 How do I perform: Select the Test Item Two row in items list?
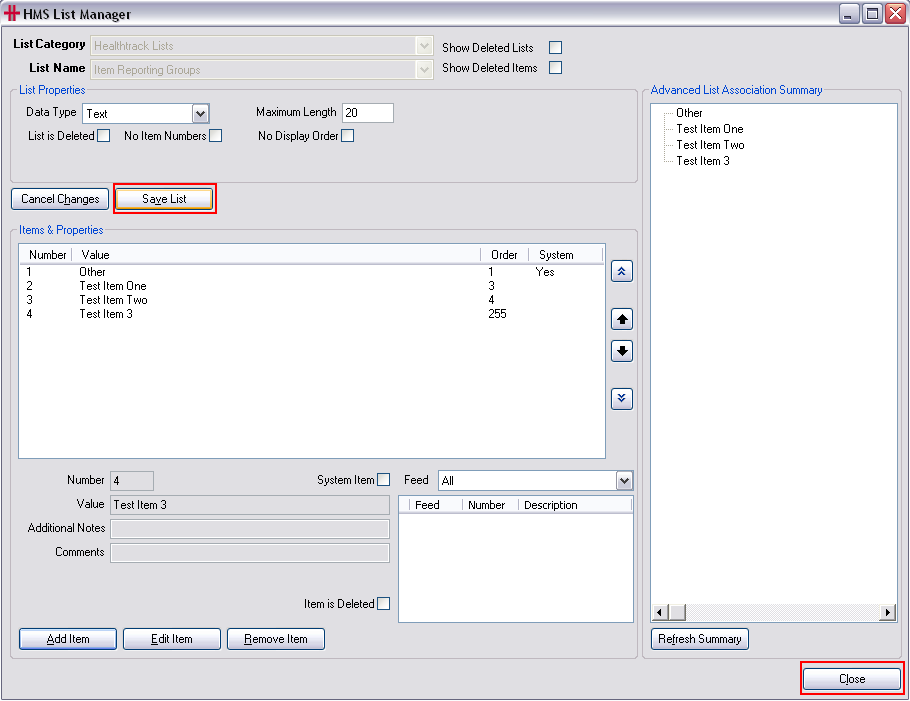pos(312,299)
